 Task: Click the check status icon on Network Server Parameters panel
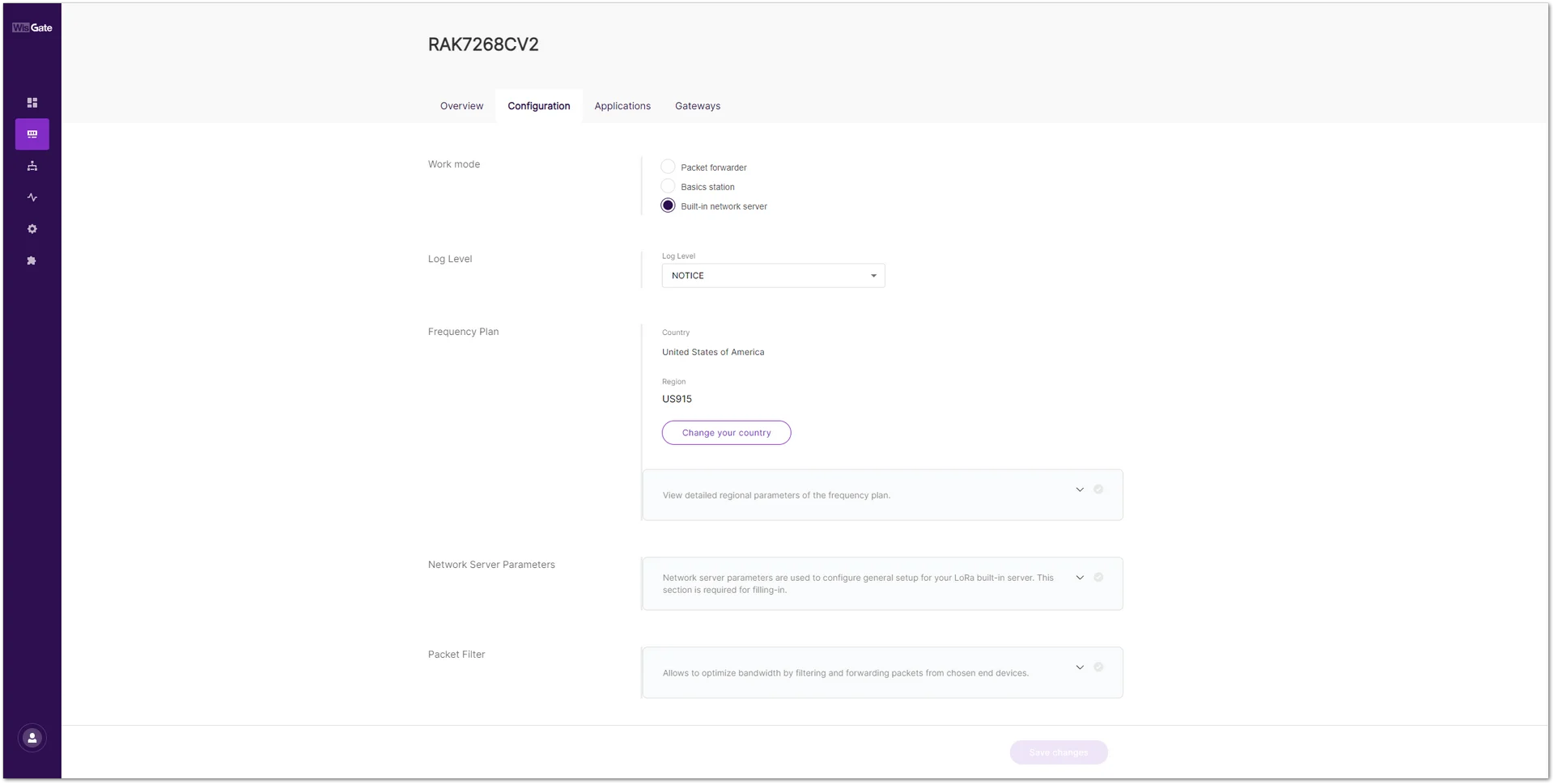coord(1098,578)
